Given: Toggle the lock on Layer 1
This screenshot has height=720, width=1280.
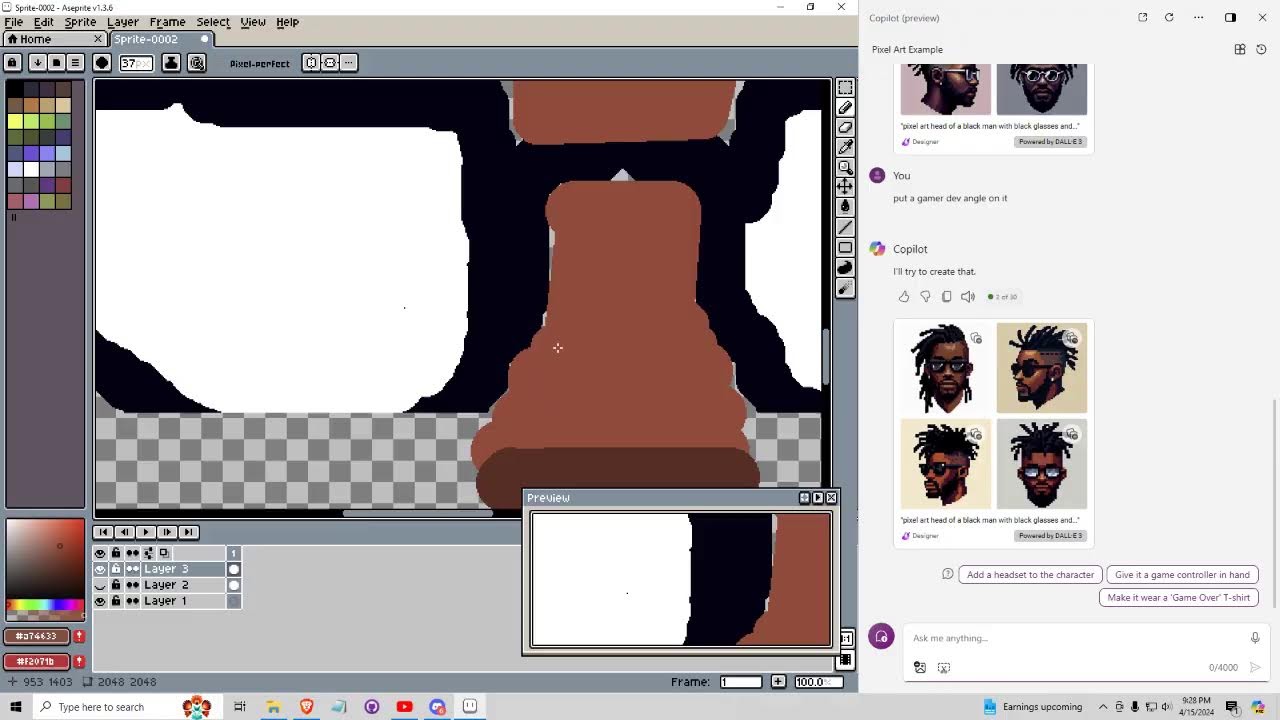Looking at the screenshot, I should point(116,601).
